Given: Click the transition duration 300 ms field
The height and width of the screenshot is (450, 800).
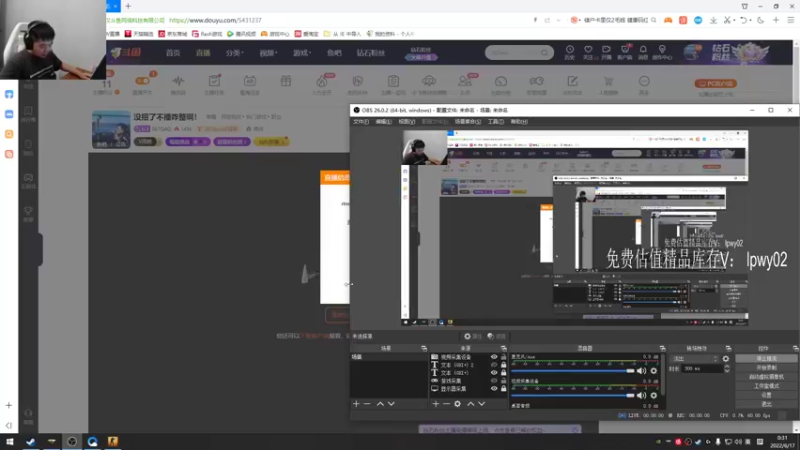Looking at the screenshot, I should (x=702, y=368).
